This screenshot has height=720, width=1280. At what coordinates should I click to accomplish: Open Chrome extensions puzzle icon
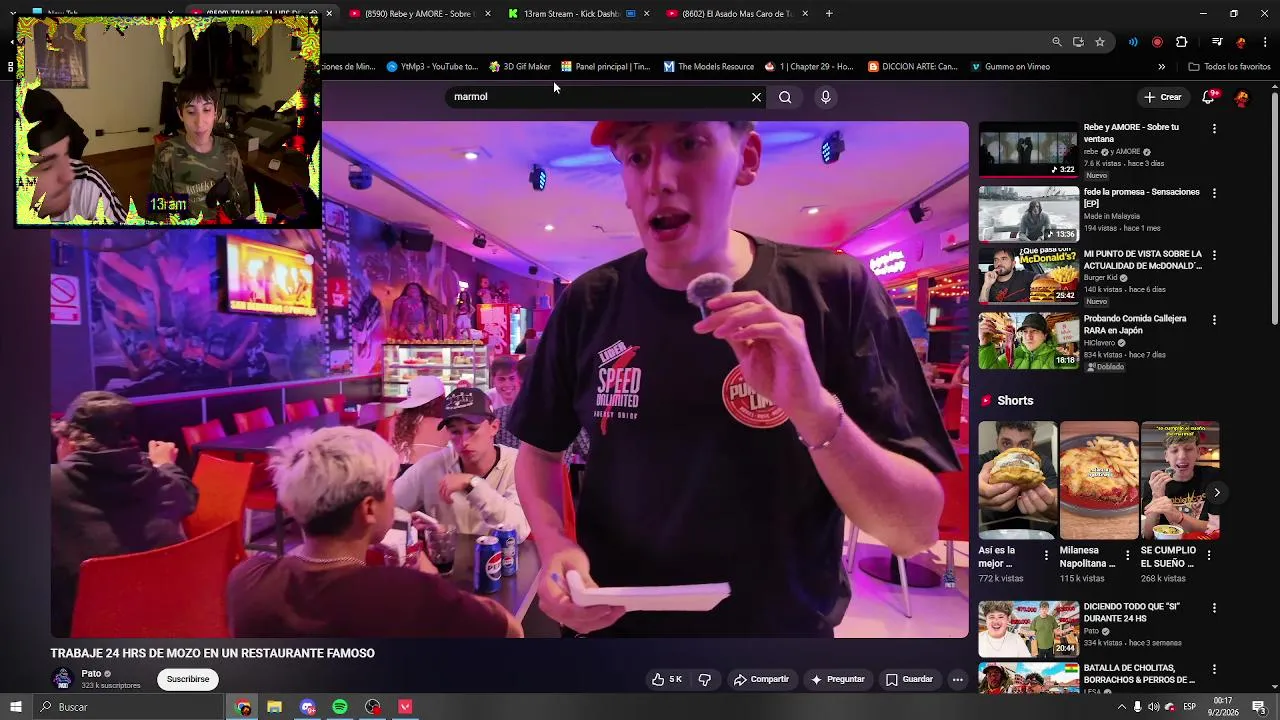coord(1182,42)
